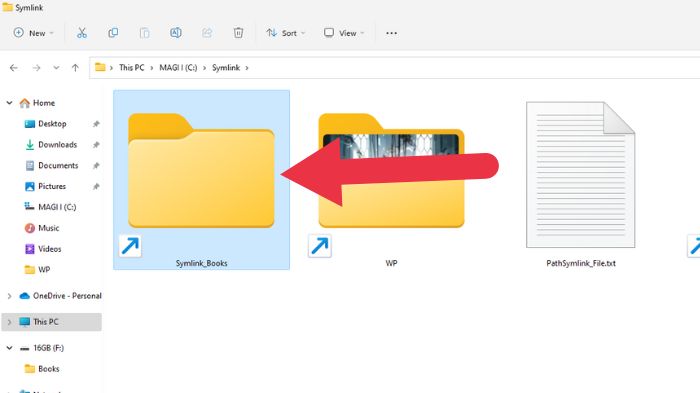
Task: Open Videos in sidebar
Action: tap(50, 249)
